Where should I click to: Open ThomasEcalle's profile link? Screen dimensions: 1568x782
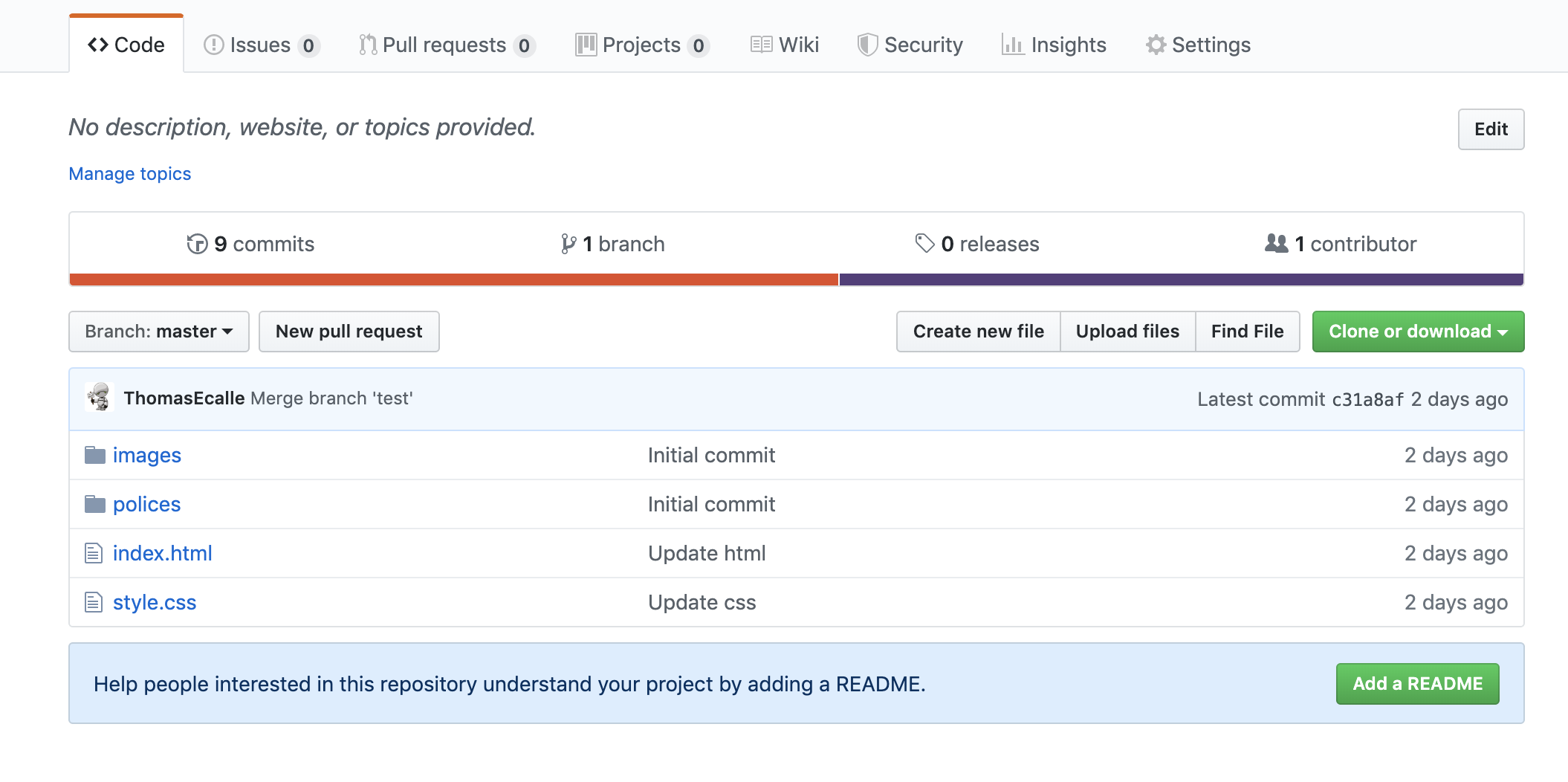[x=184, y=398]
